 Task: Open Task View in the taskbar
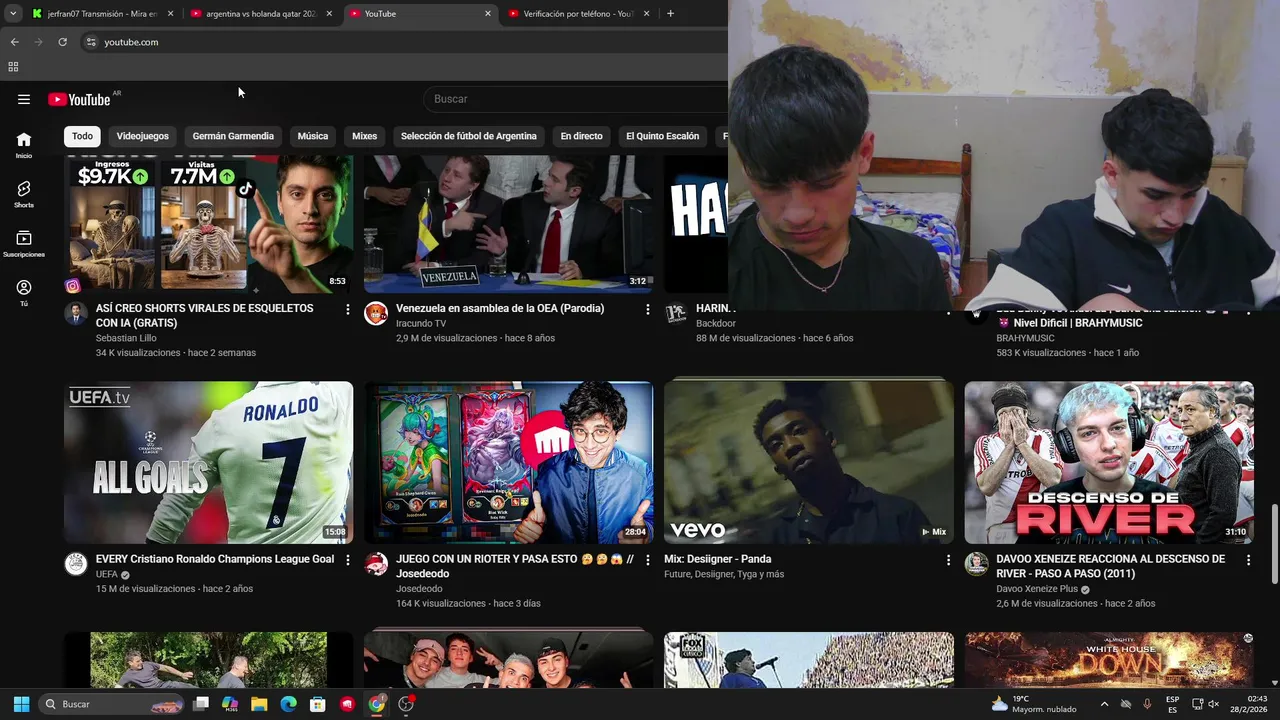coord(201,704)
